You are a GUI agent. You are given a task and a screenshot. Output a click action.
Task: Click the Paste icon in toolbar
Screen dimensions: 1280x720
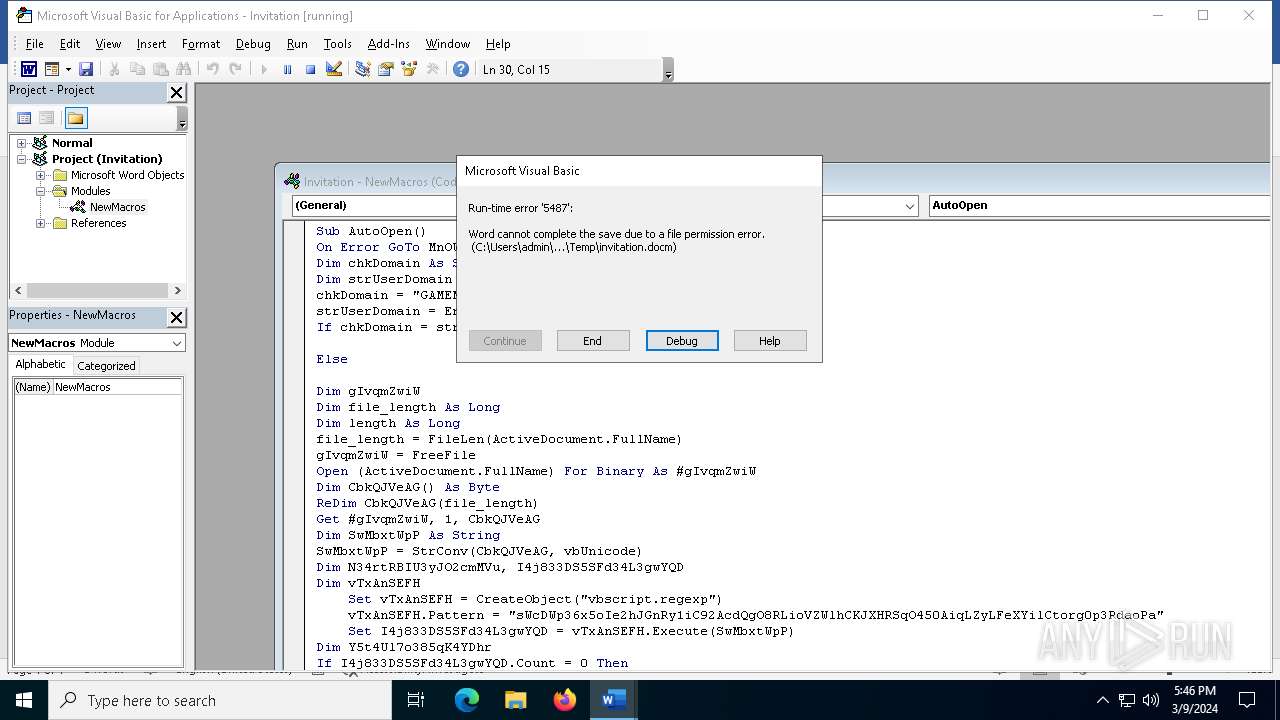pos(160,69)
